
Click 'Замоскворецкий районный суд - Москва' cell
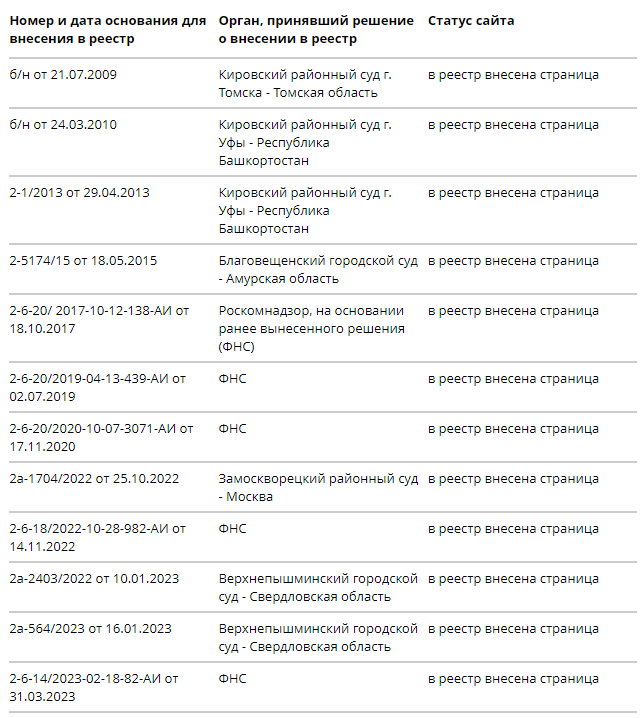318,488
